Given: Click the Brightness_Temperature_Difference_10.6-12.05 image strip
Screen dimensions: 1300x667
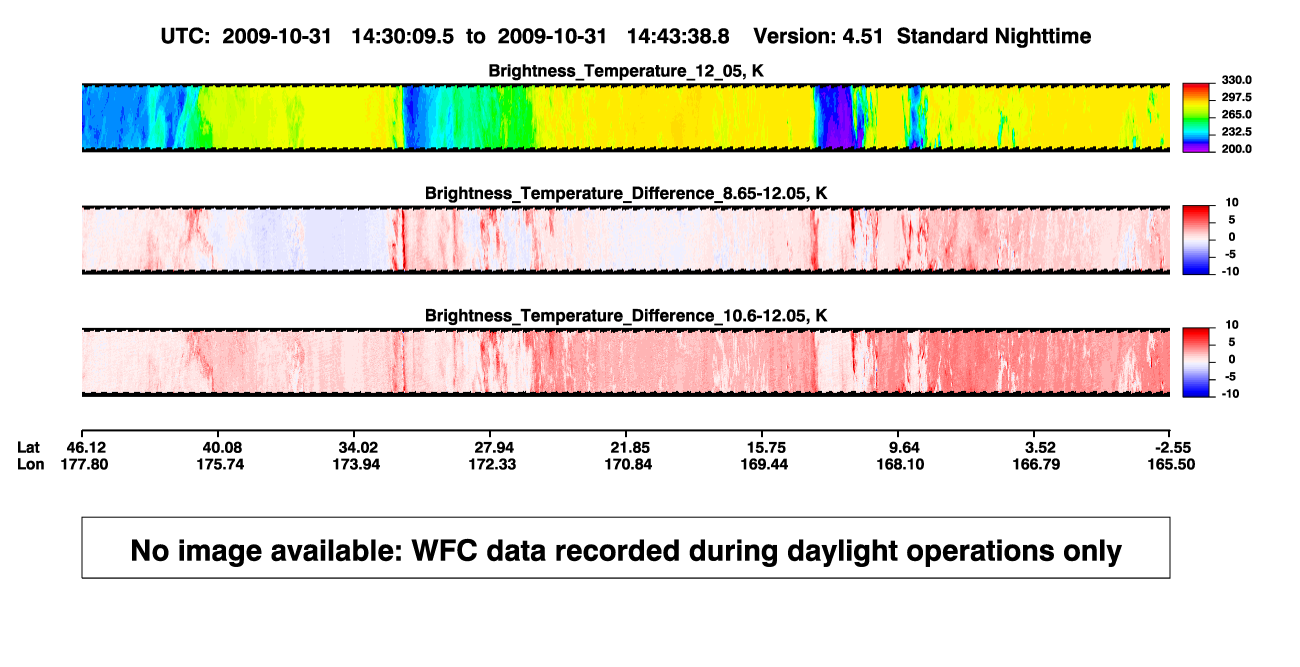Looking at the screenshot, I should [625, 361].
